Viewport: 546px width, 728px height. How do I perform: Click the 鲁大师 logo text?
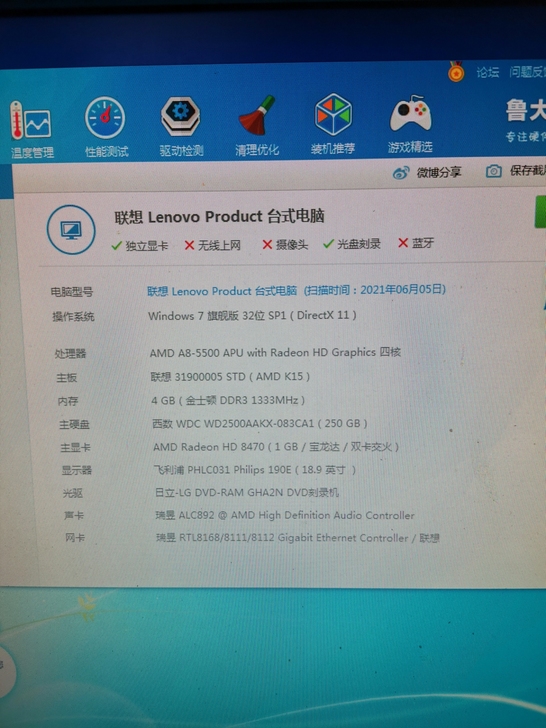pyautogui.click(x=526, y=110)
